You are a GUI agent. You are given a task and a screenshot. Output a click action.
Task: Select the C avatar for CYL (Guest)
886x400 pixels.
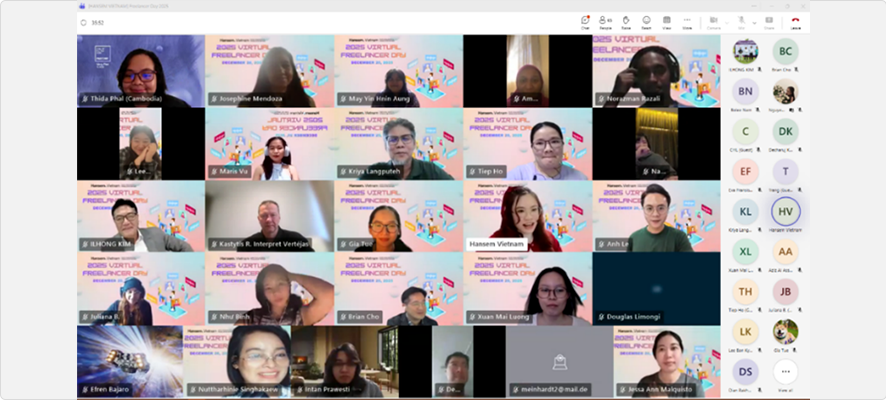point(745,132)
